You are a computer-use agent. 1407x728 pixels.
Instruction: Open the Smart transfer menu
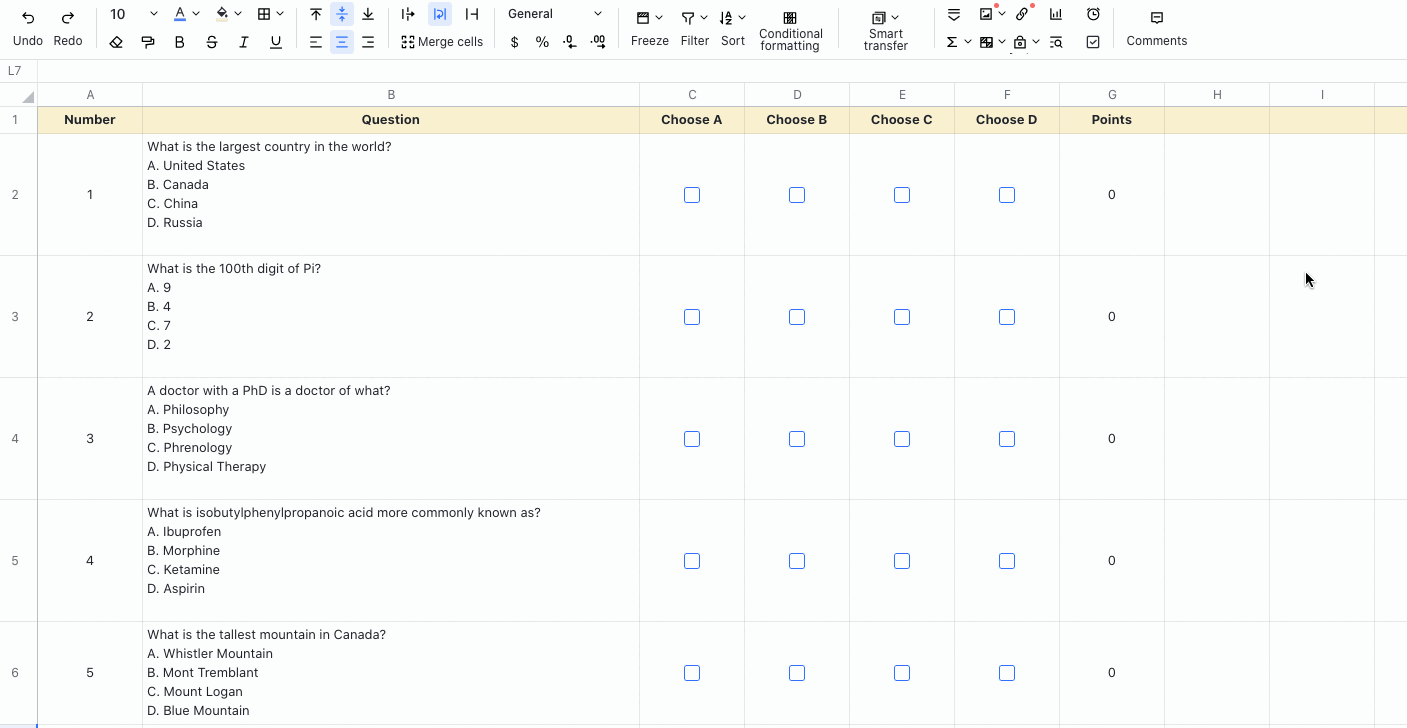(x=884, y=28)
